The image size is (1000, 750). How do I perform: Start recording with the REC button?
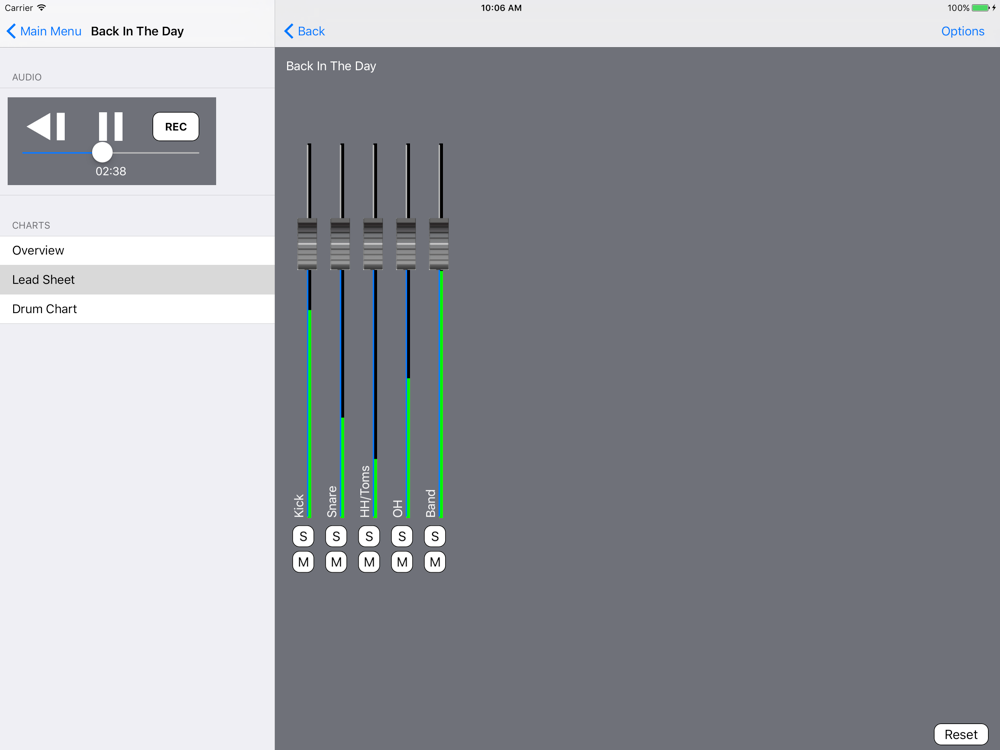[176, 127]
